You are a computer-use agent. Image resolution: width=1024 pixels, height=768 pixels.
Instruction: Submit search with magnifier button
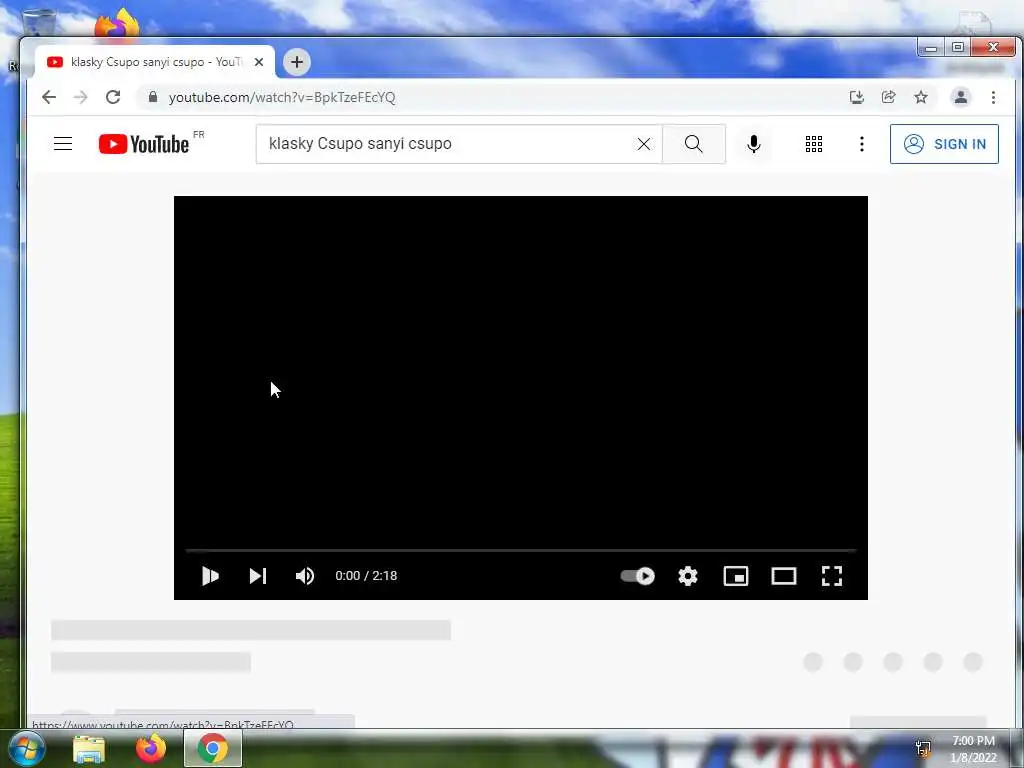(x=694, y=144)
